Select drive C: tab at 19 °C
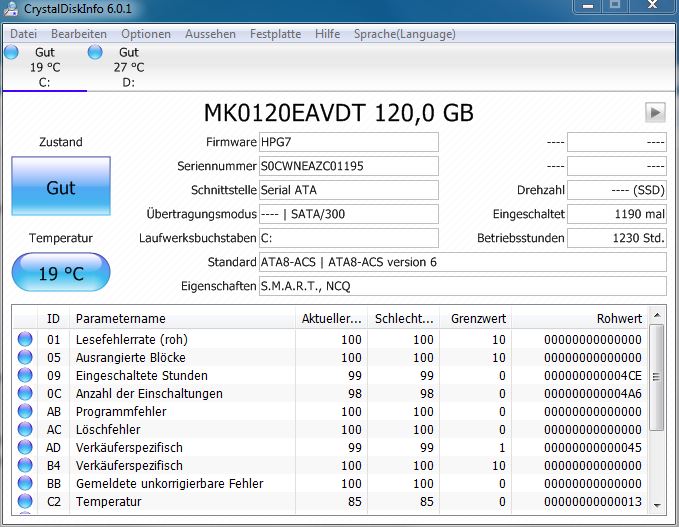The image size is (679, 527). click(45, 67)
